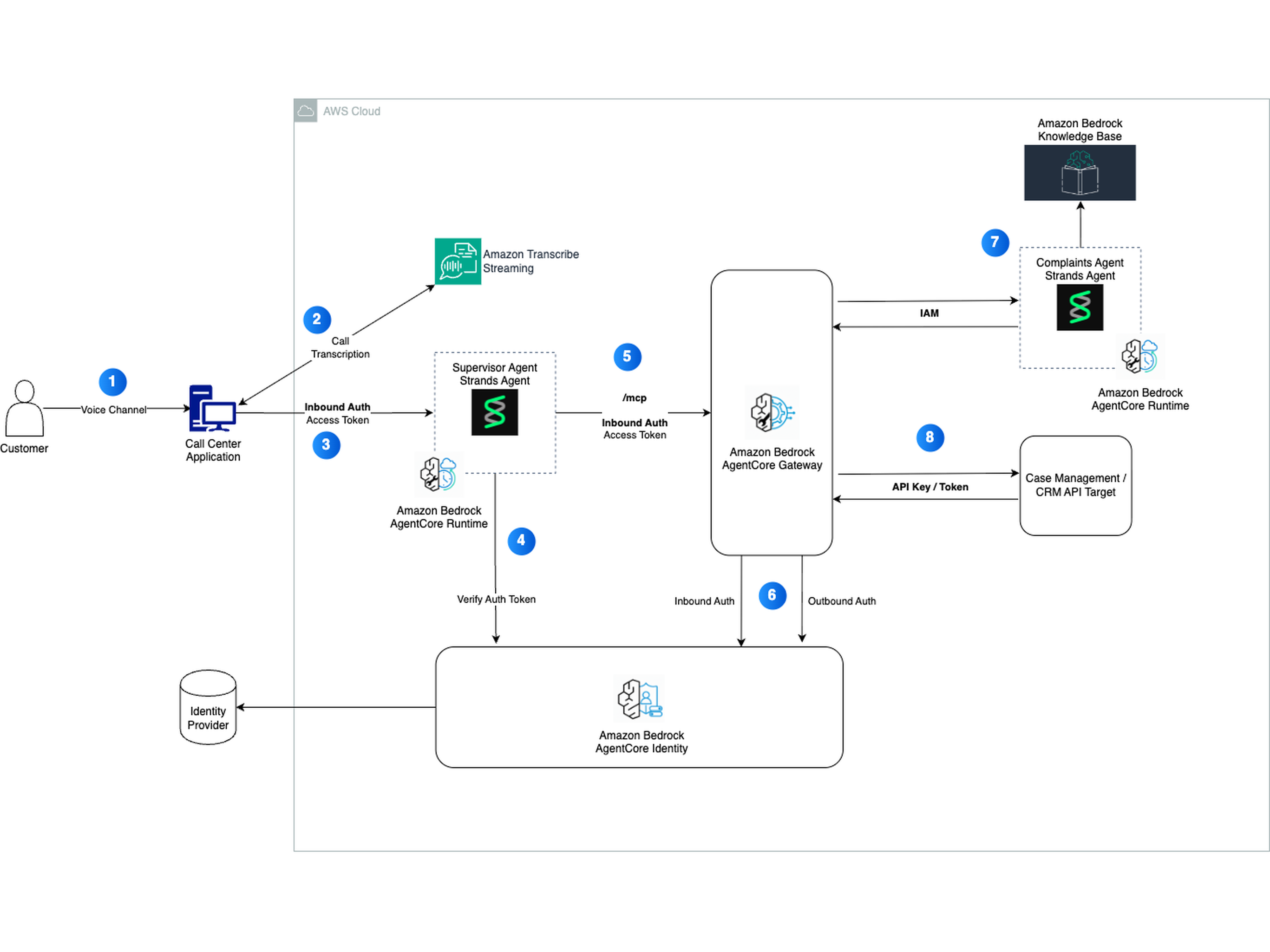Click the AgentCore Runtime icon below Supervisor Agent

click(439, 474)
